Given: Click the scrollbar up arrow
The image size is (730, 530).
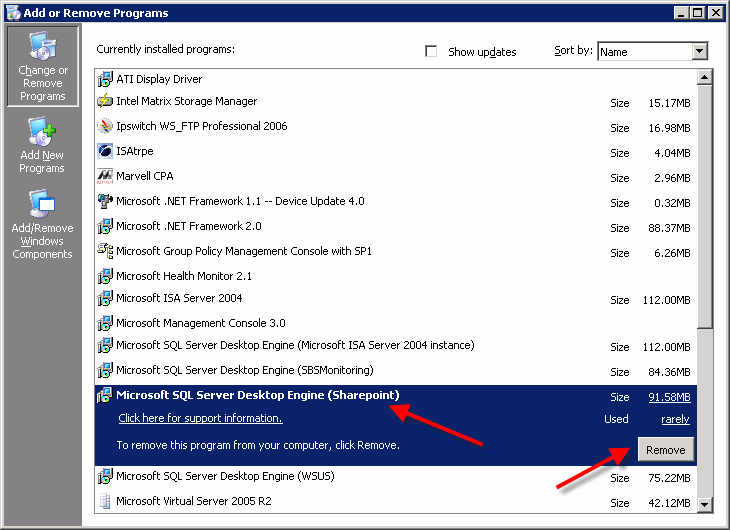Looking at the screenshot, I should [705, 77].
